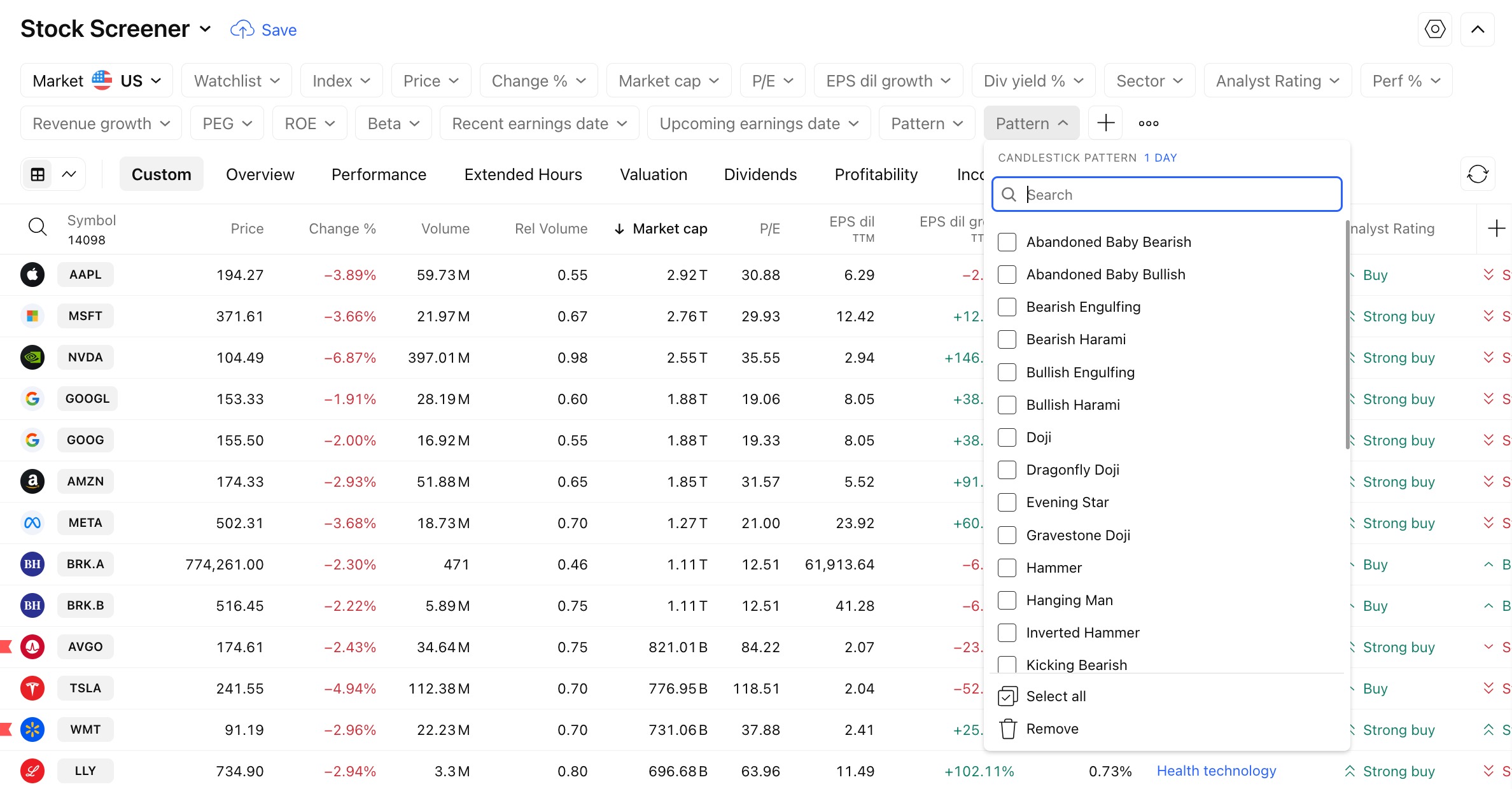Click the screener settings hexagon icon
The height and width of the screenshot is (789, 1512).
(1434, 29)
